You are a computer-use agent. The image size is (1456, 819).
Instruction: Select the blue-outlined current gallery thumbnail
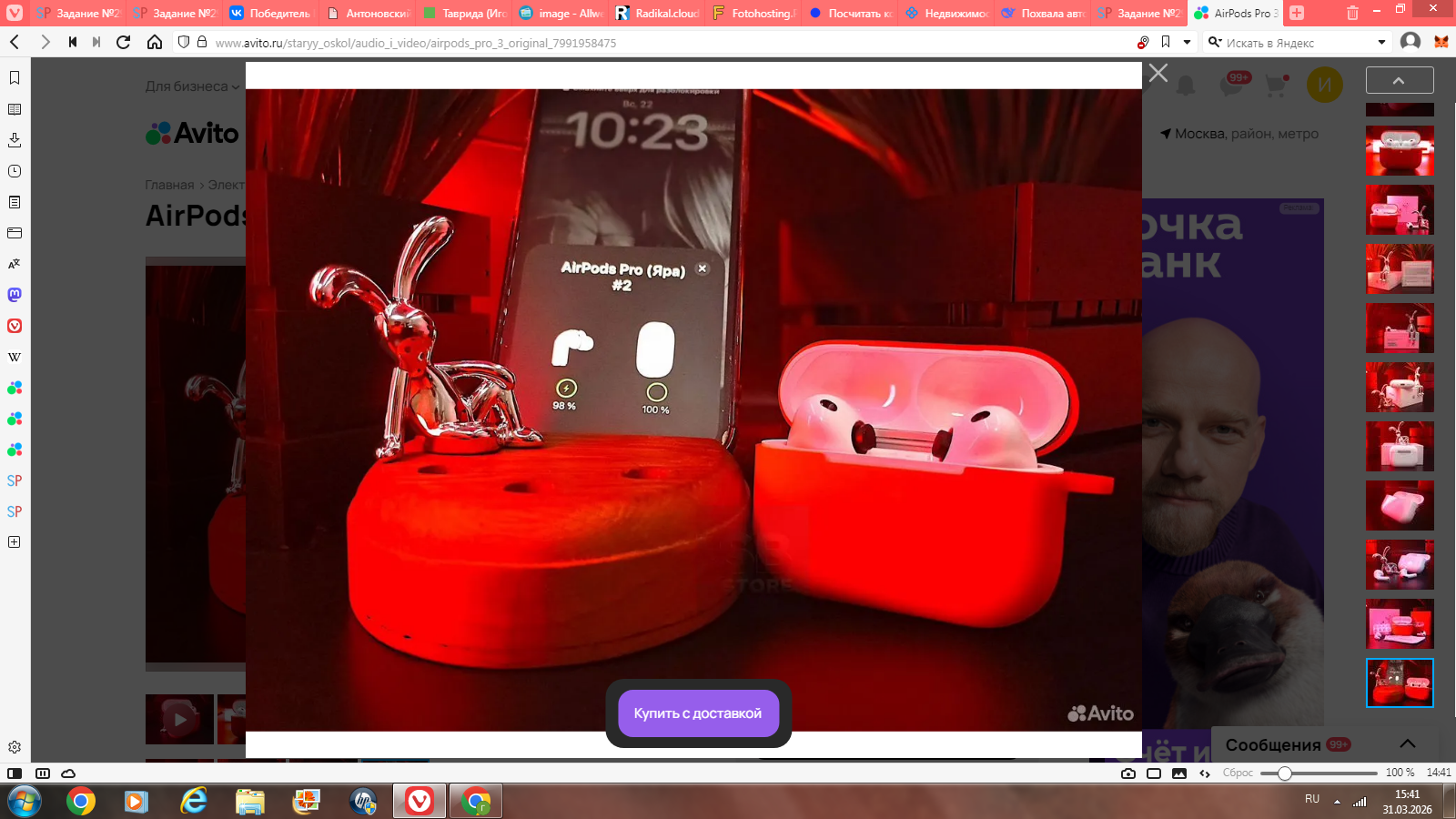click(1400, 682)
